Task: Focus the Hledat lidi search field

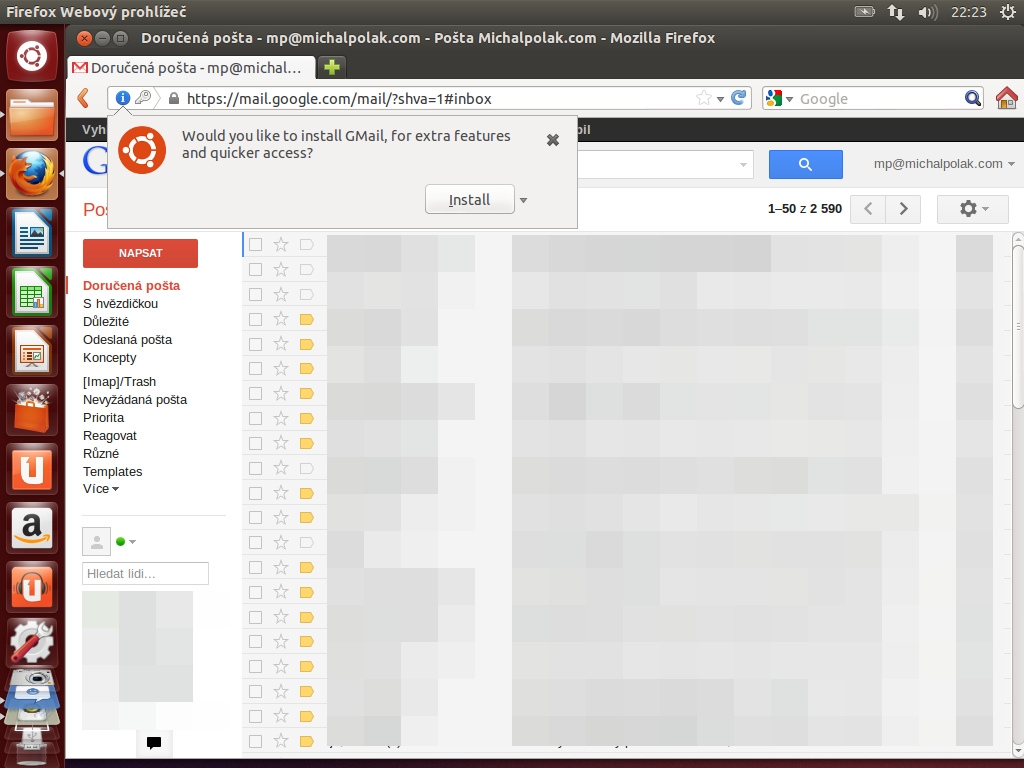Action: 146,573
